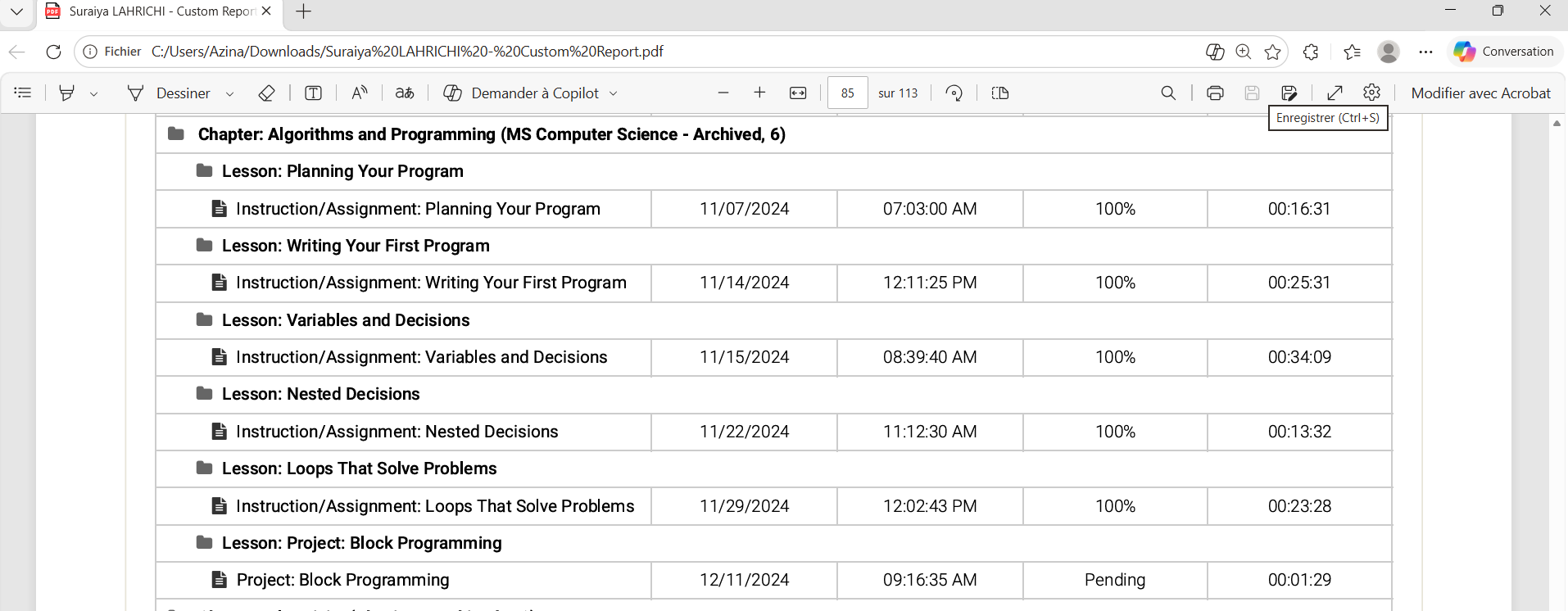Viewport: 1568px width, 611px height.
Task: Expand the highlighter options dropdown arrow
Action: [94, 94]
